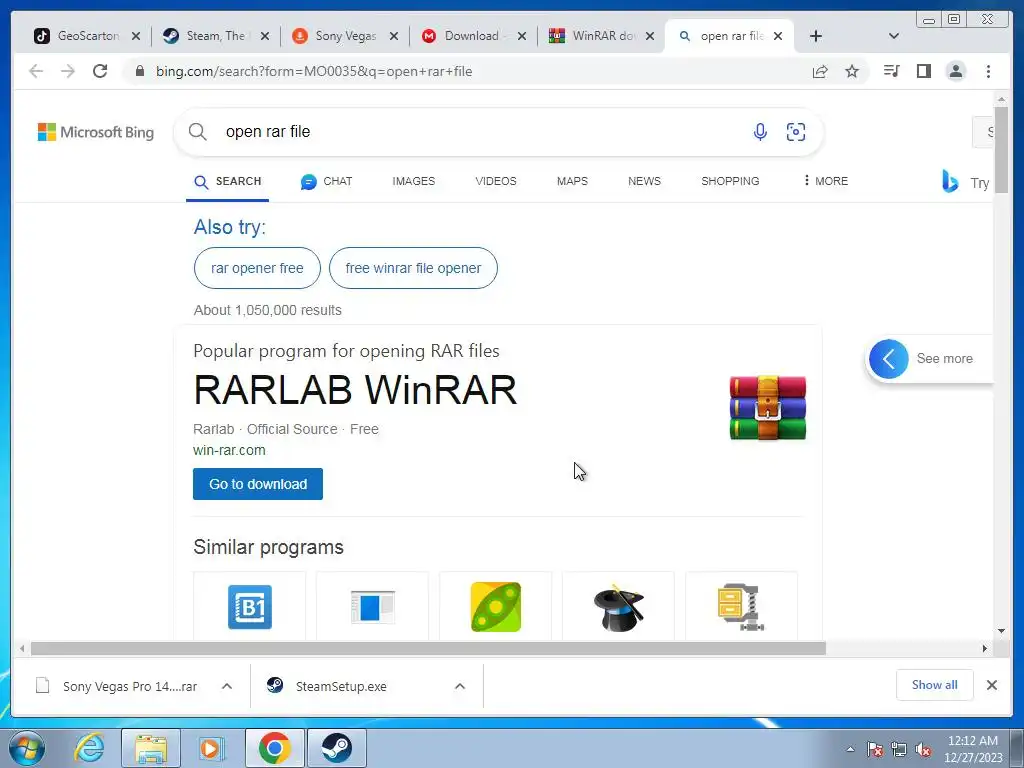Expand the See more side panel
This screenshot has height=768, width=1024.
(x=888, y=359)
